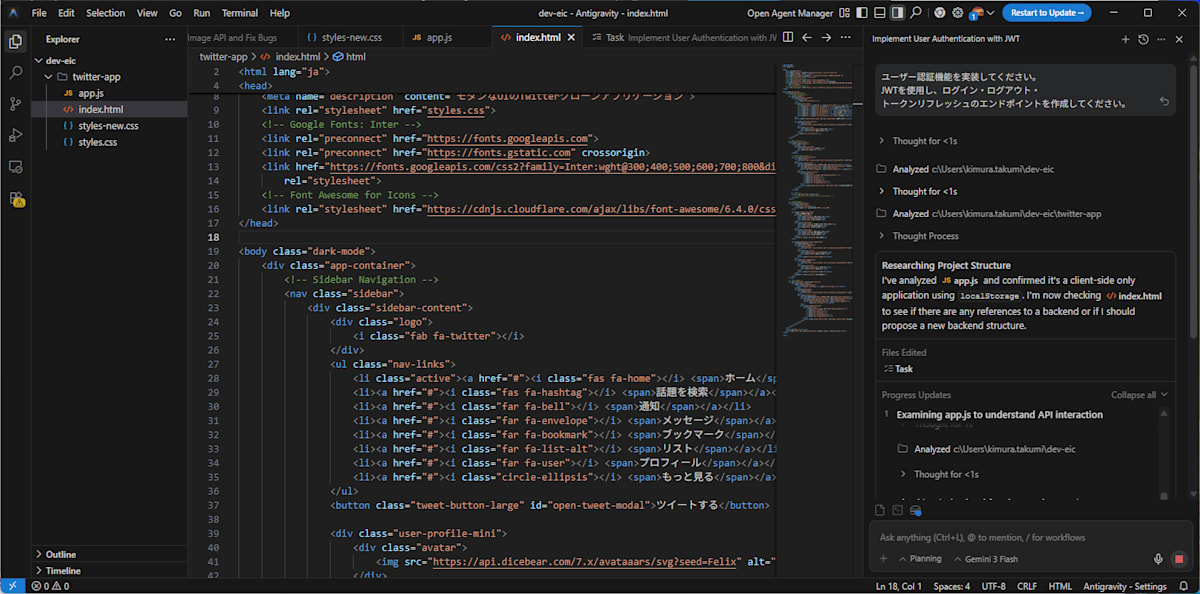The width and height of the screenshot is (1200, 594).
Task: Open Run and Debug in activity bar
Action: tap(15, 135)
